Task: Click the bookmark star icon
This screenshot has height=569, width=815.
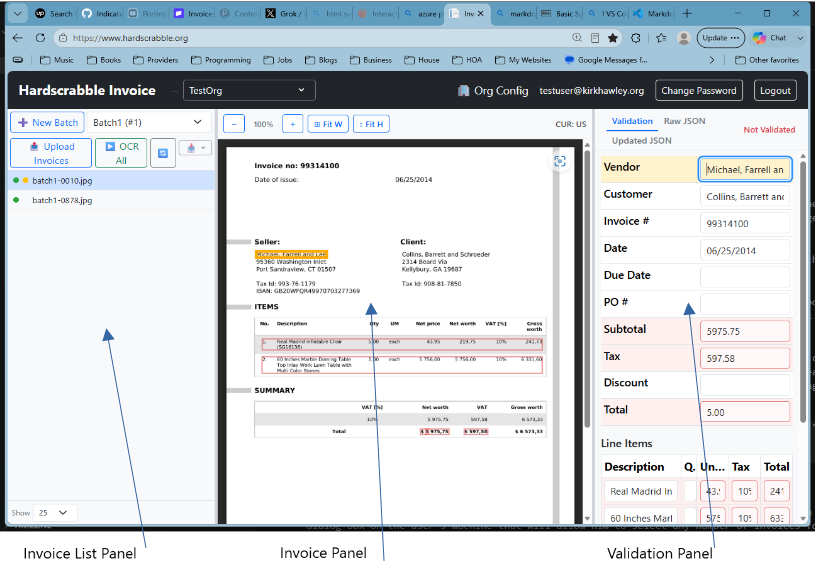Action: click(613, 38)
